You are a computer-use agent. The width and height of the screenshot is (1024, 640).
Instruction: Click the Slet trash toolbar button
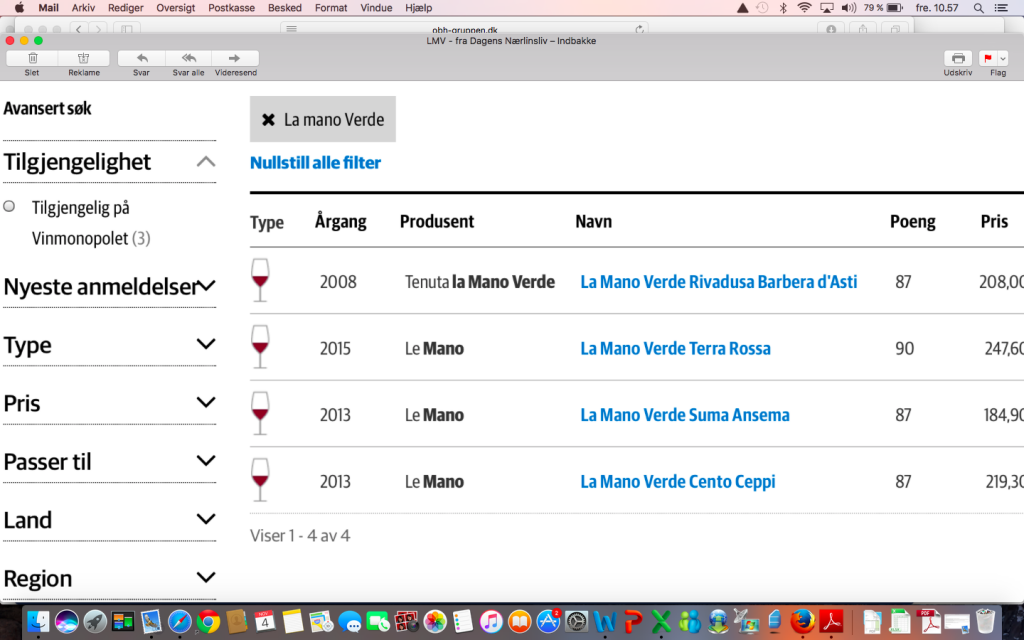[x=32, y=58]
